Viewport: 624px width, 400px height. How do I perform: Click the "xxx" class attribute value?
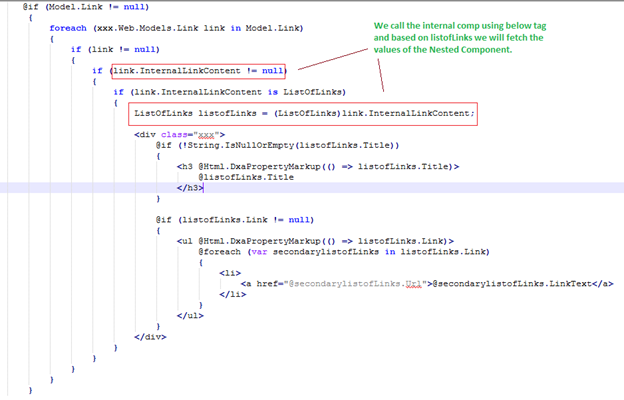(206, 135)
